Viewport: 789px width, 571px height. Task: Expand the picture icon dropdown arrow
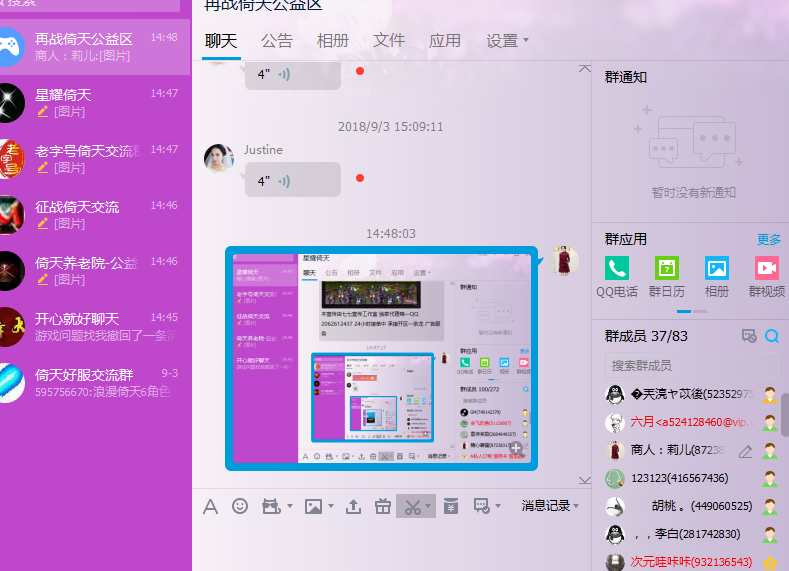click(x=331, y=506)
